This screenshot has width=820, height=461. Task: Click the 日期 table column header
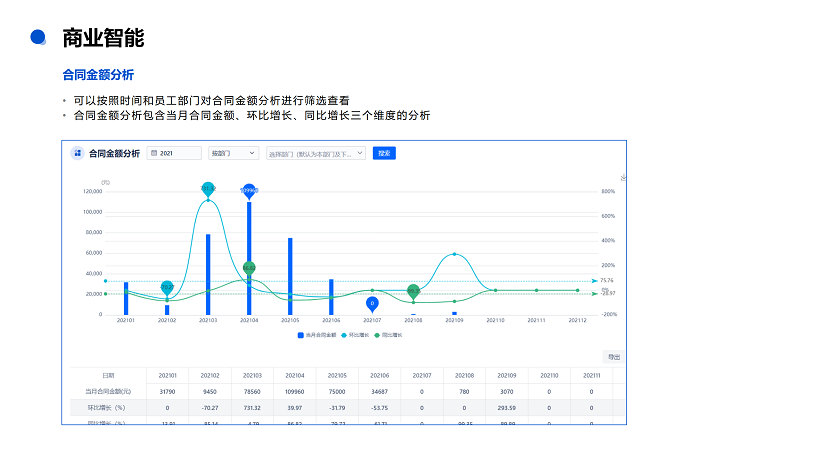[x=108, y=375]
